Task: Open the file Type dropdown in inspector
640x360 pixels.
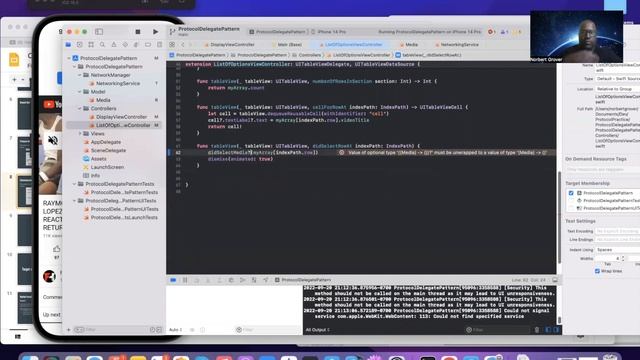Action: (x=617, y=78)
